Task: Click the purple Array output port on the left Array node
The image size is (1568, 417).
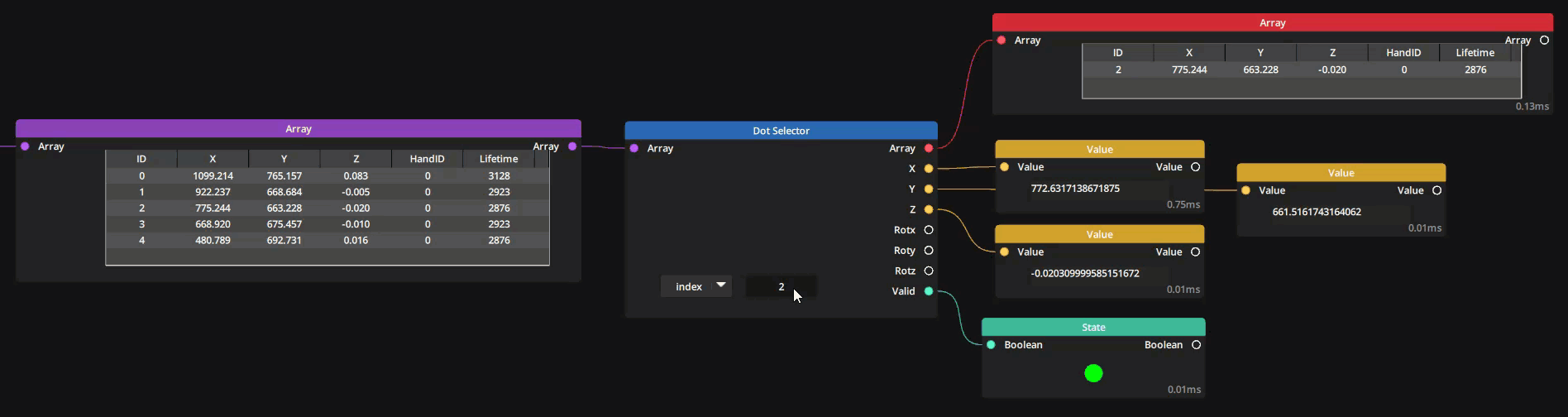Action: coord(572,146)
